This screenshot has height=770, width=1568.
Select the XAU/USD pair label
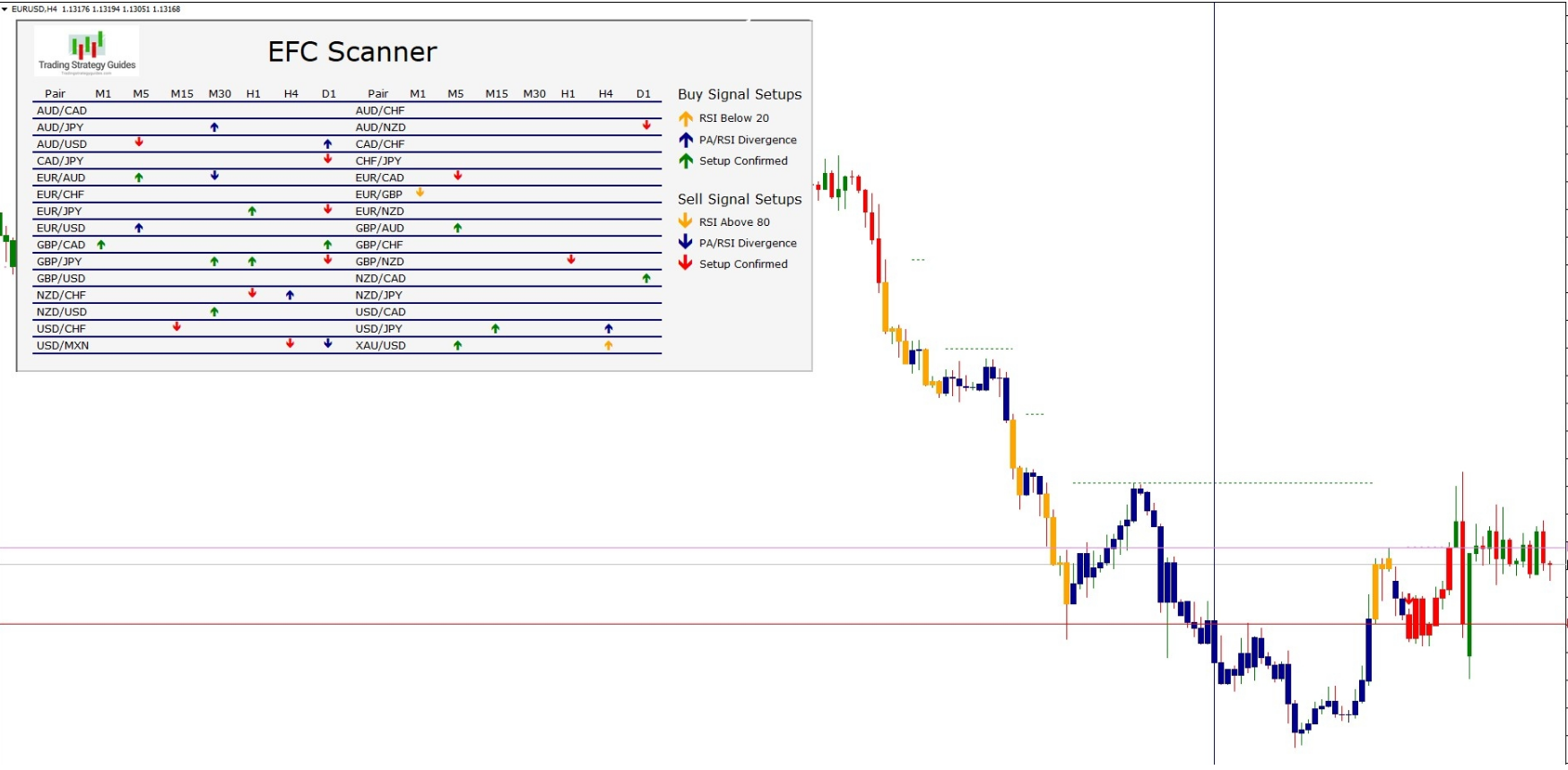tap(380, 345)
